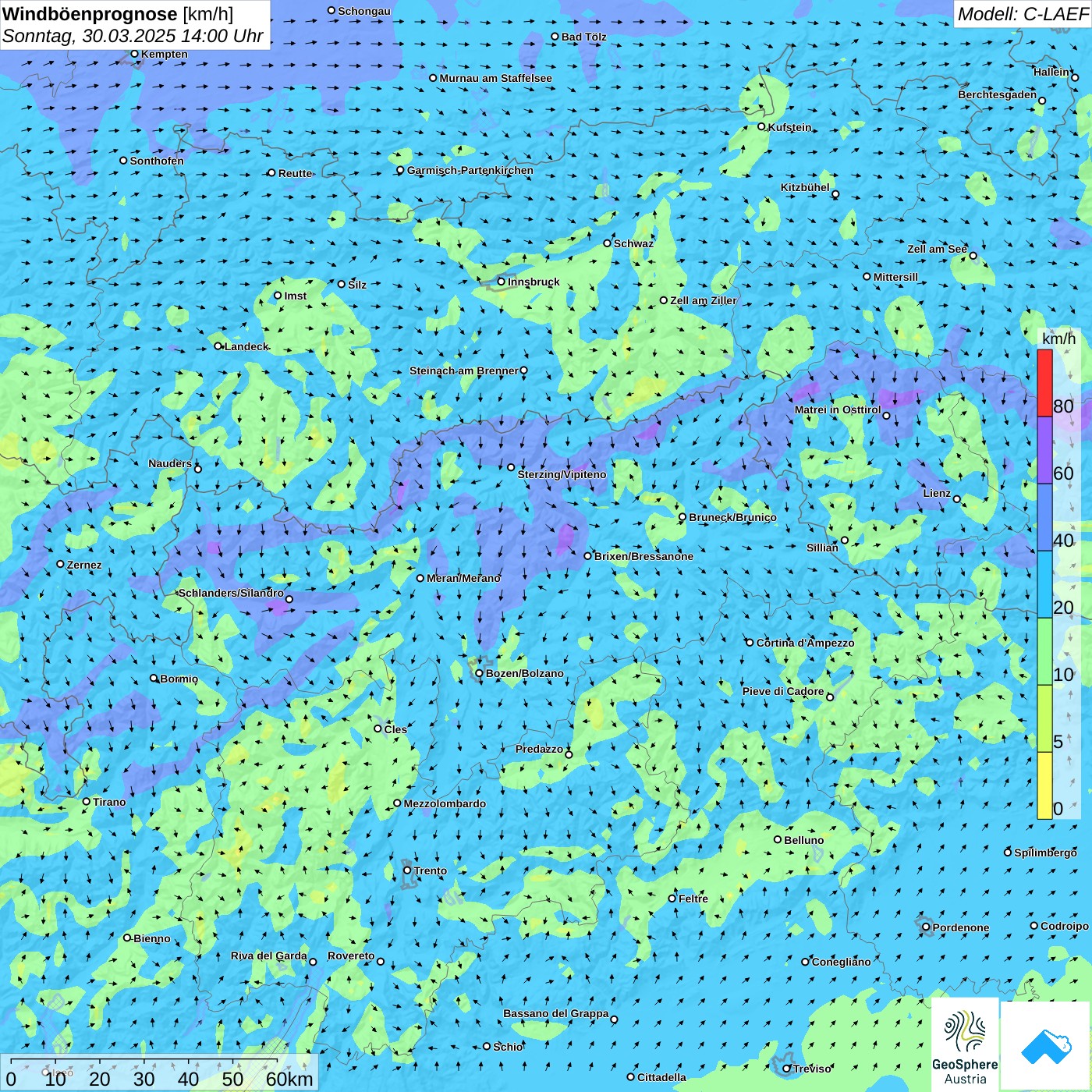
Task: Click the Mezzolombardo city label
Action: [x=445, y=803]
